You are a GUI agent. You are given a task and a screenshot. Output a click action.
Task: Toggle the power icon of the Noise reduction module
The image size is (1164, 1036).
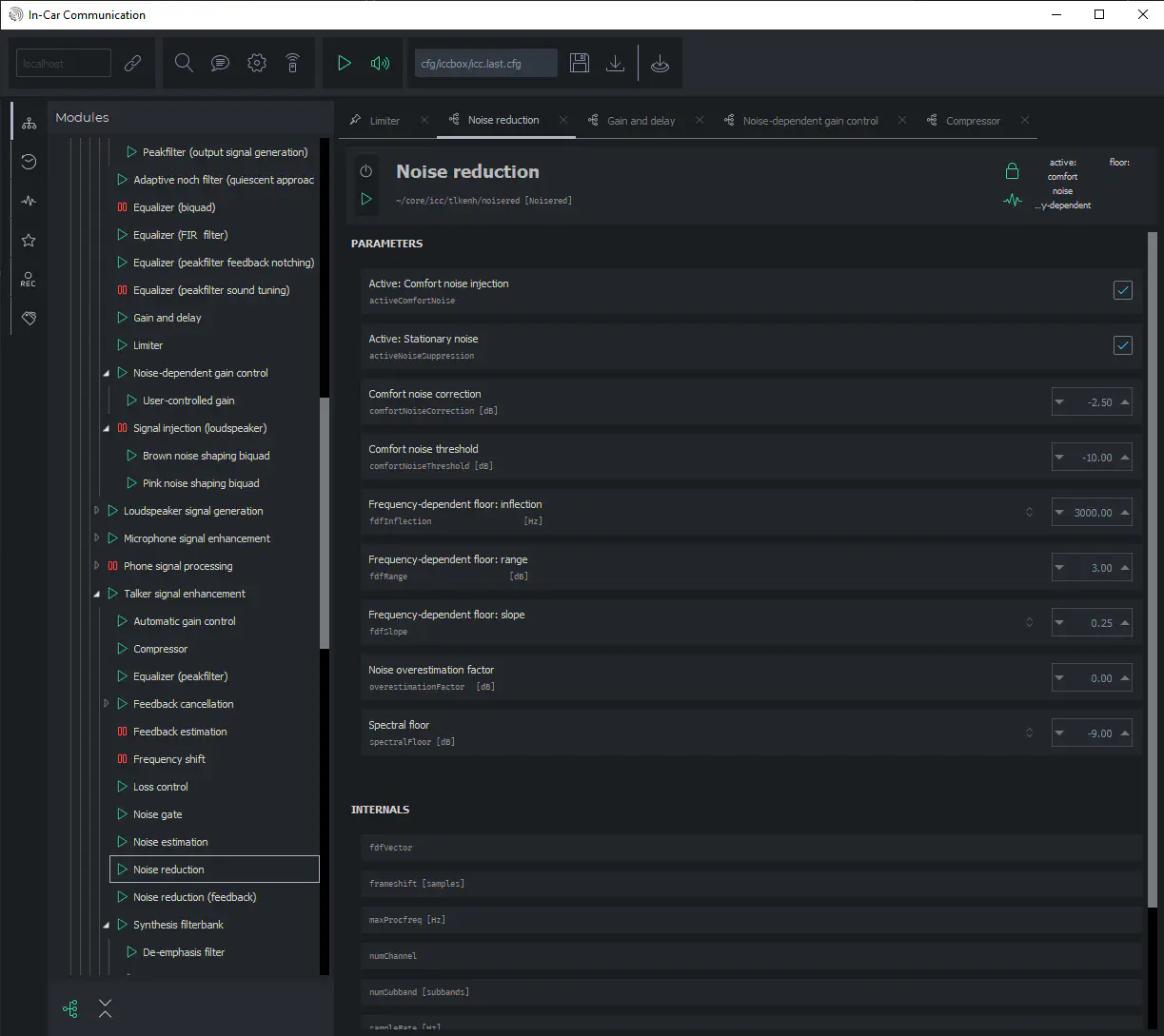(365, 171)
